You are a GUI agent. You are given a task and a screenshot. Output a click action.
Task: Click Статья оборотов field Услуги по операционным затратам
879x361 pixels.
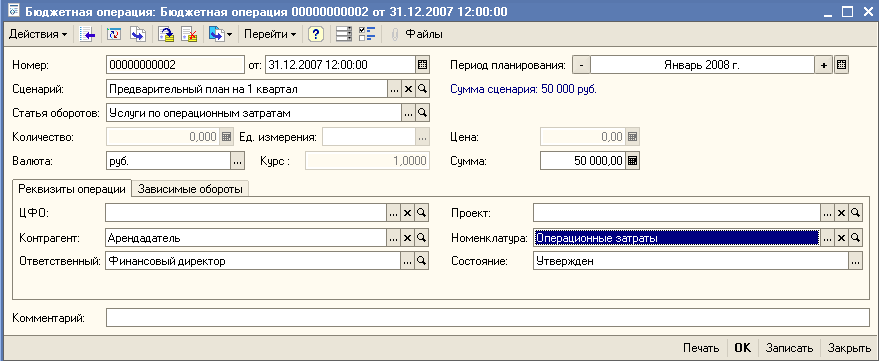coord(253,113)
